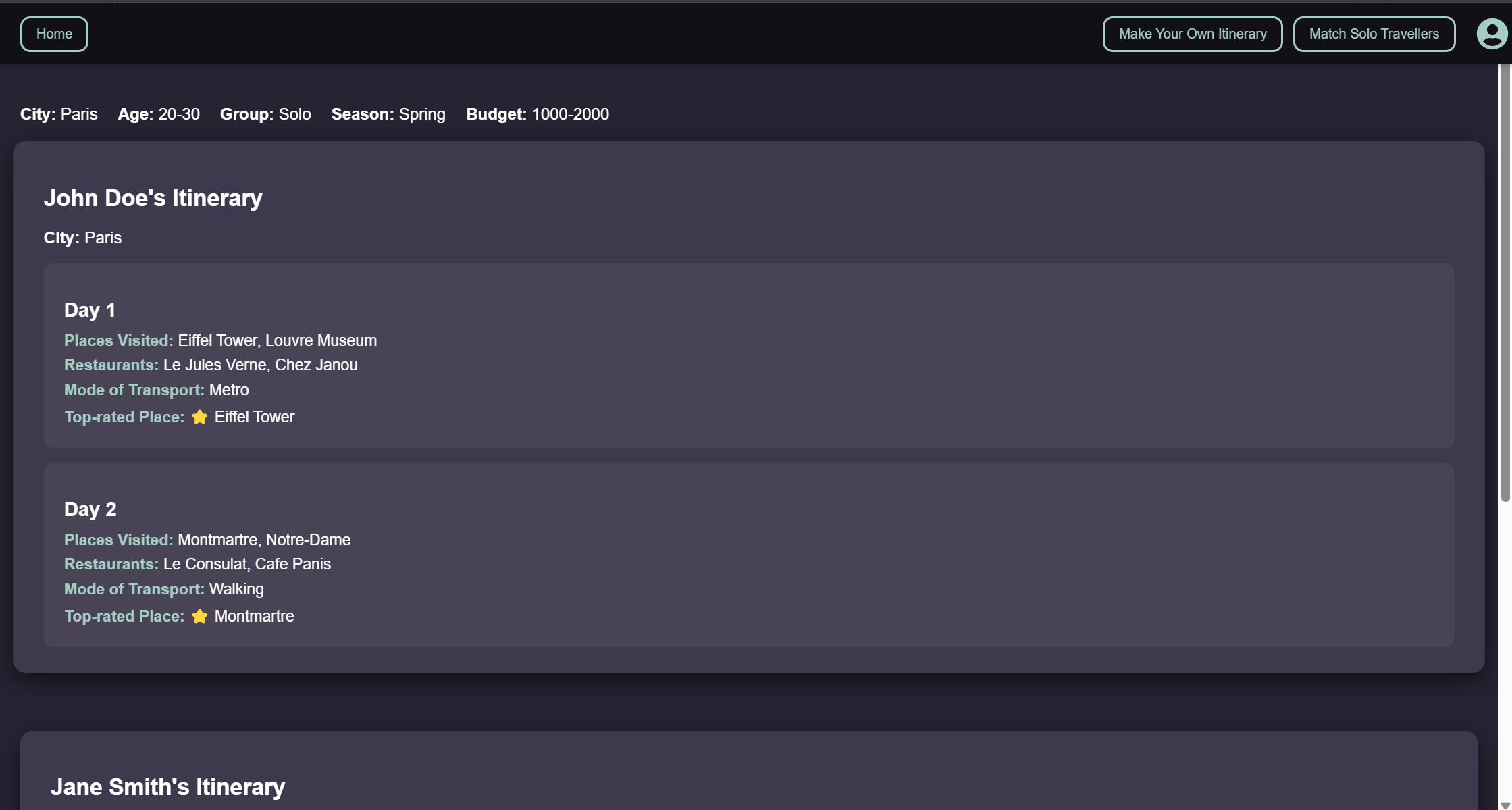Open Make Your Own Itinerary
This screenshot has width=1512, height=810.
pos(1192,34)
